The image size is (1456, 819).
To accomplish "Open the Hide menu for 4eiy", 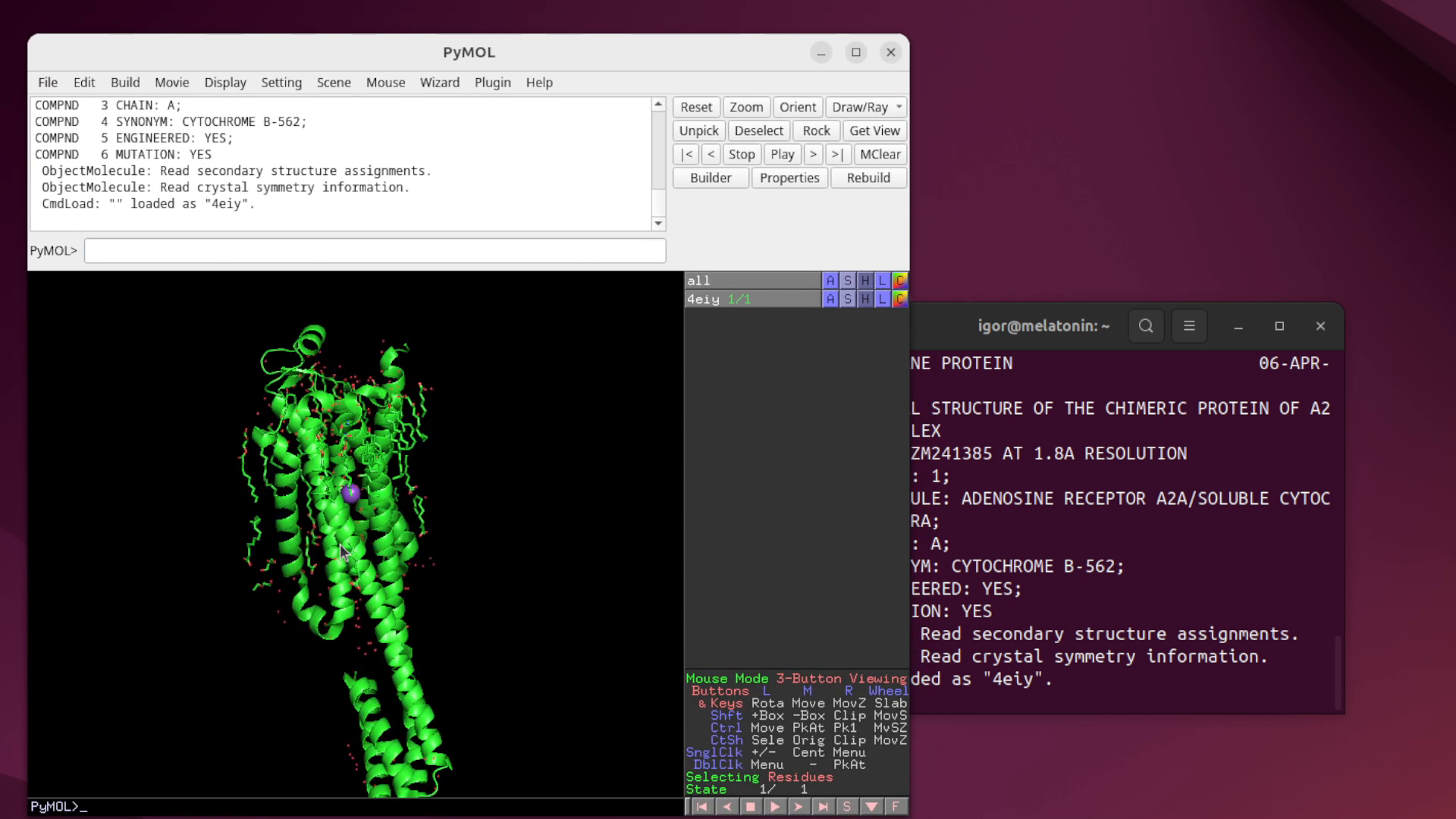I will point(865,299).
